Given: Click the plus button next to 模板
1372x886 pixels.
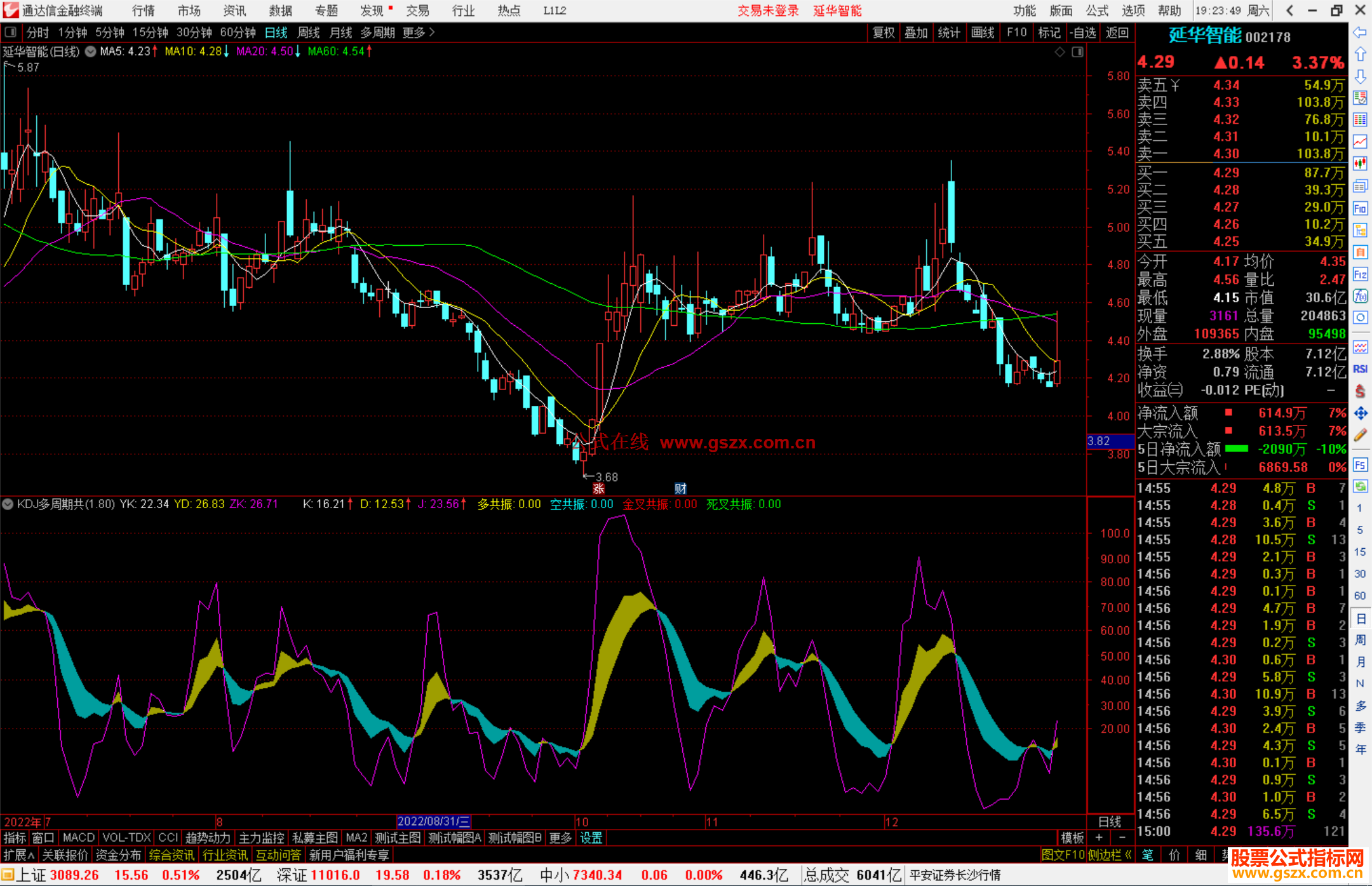Looking at the screenshot, I should (1099, 838).
